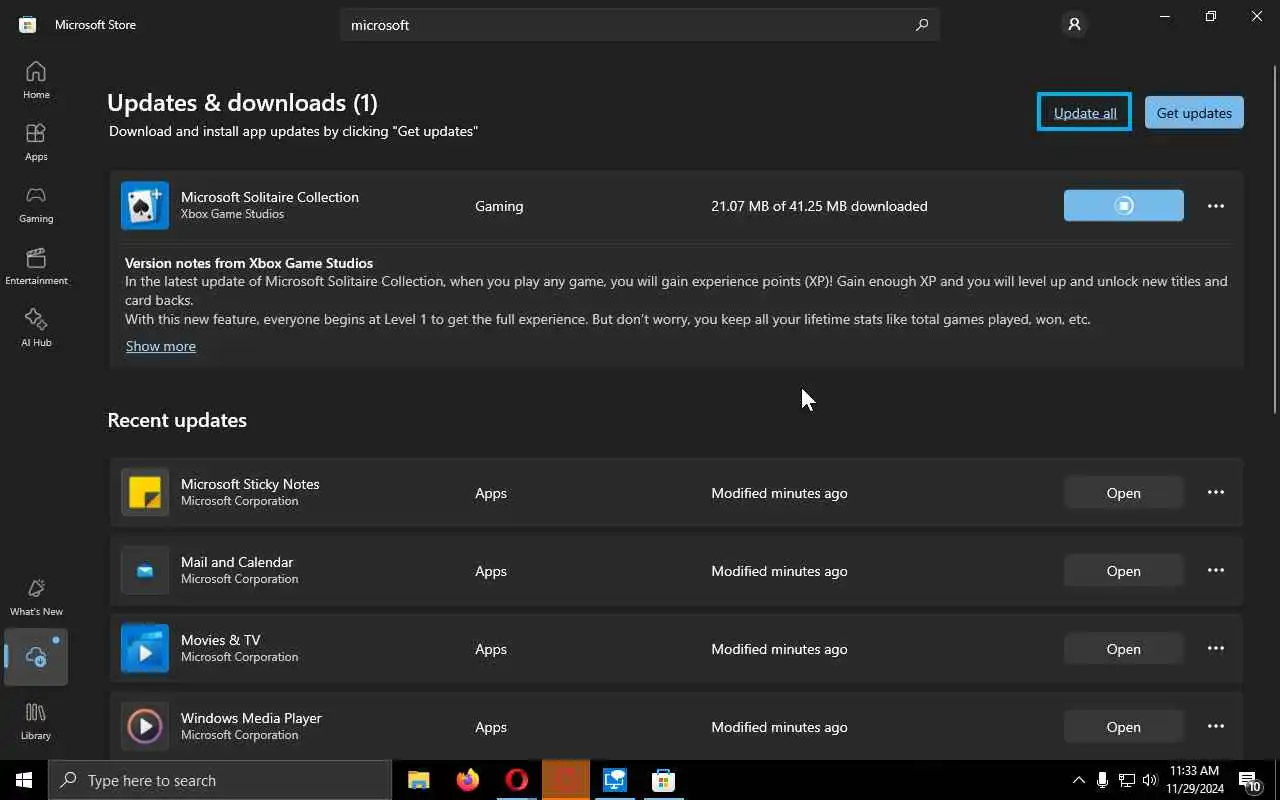Open more options for Windows Media Player
Image resolution: width=1280 pixels, height=800 pixels.
click(x=1216, y=727)
